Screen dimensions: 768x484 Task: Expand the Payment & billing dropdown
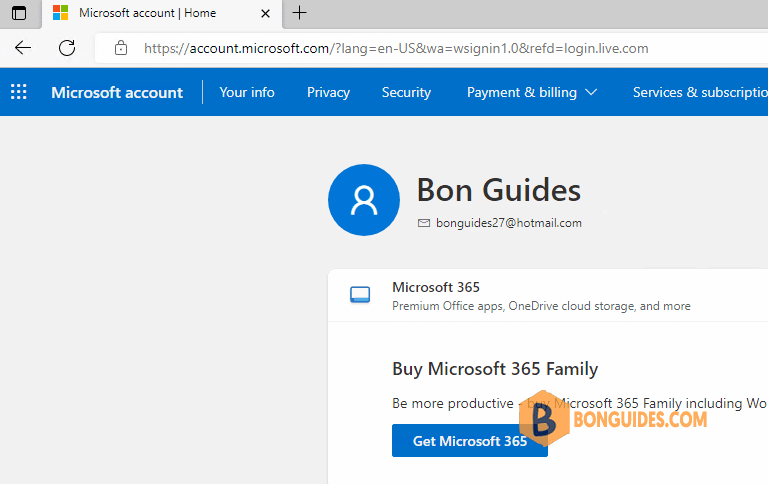(x=532, y=92)
